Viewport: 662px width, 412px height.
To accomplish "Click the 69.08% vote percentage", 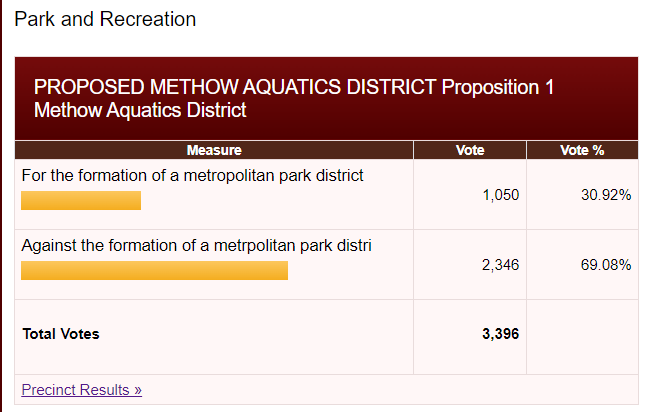I will [605, 265].
